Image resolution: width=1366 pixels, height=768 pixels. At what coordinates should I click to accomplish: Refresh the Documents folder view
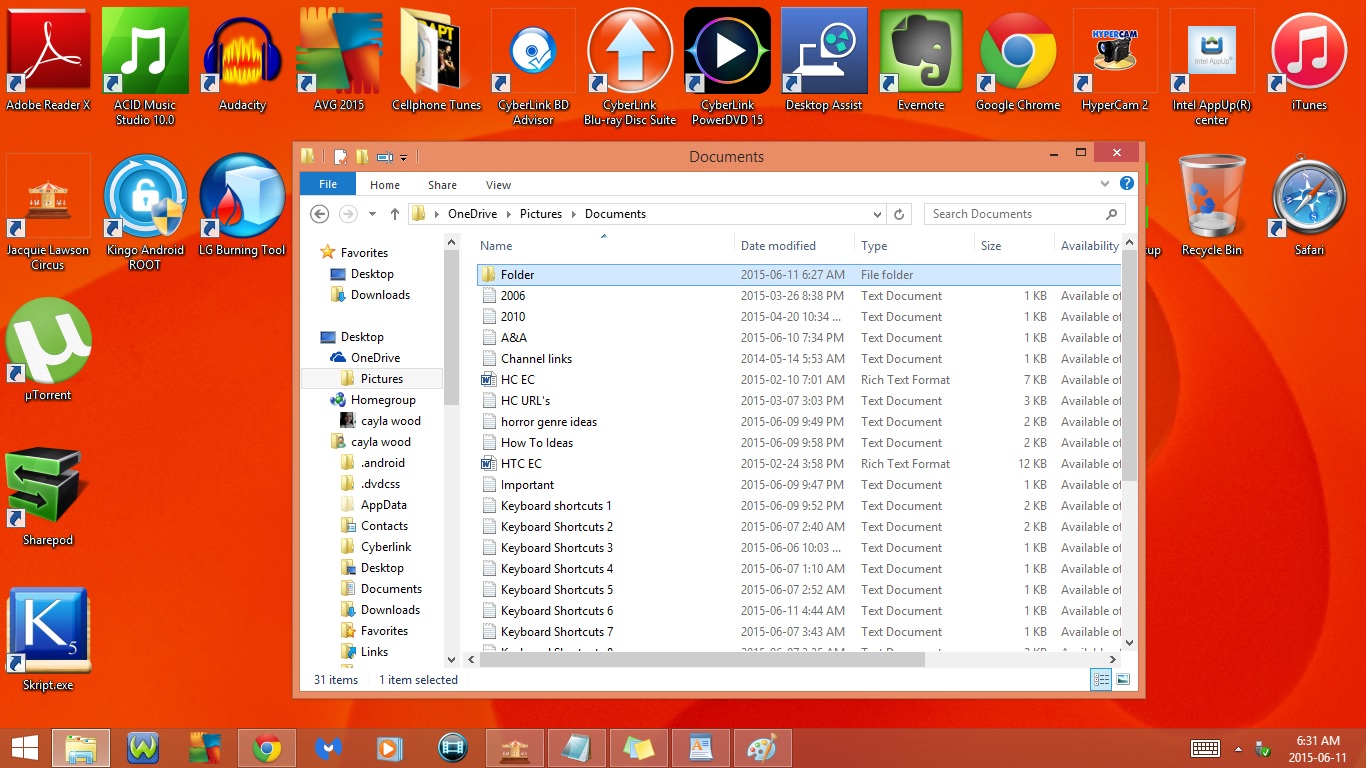(899, 214)
